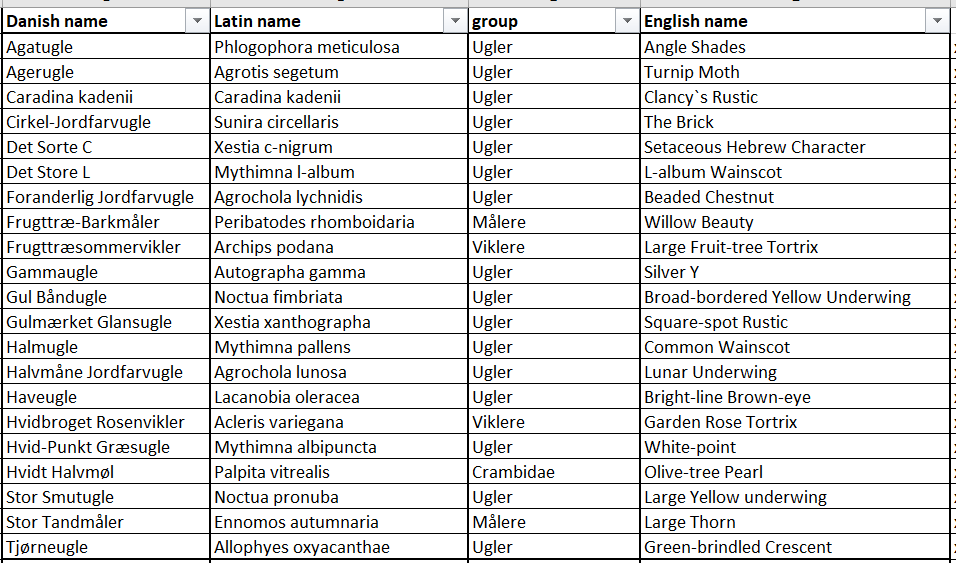Open the Danish name filter dropdown
Viewport: 956px width, 563px height.
coord(197,21)
